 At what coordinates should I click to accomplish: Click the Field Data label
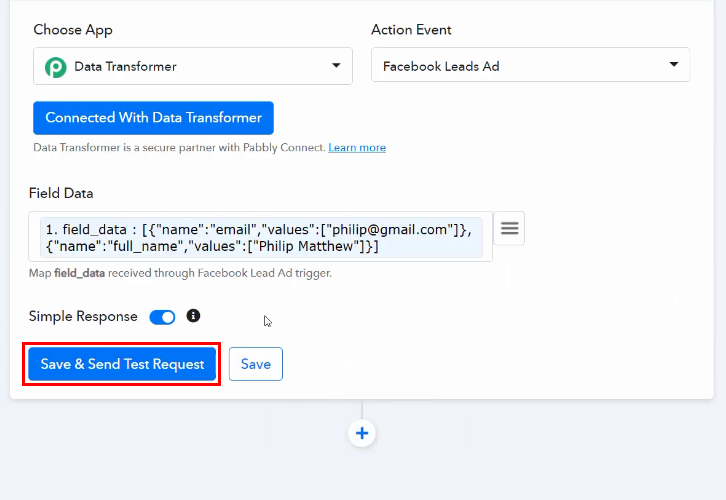pos(61,193)
